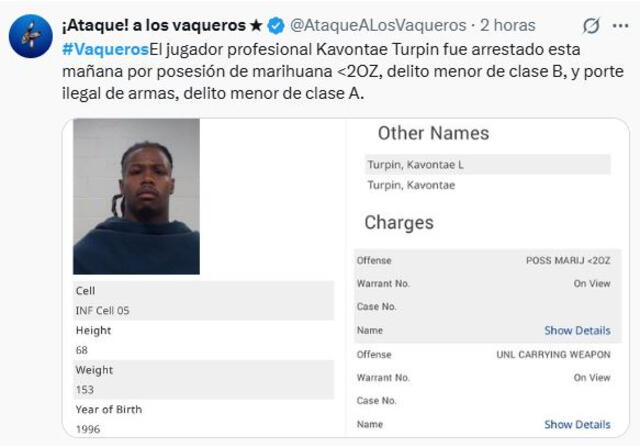Click the 'UNL CARRYING WEAPON' offense text
The width and height of the screenshot is (640, 446).
tap(552, 354)
